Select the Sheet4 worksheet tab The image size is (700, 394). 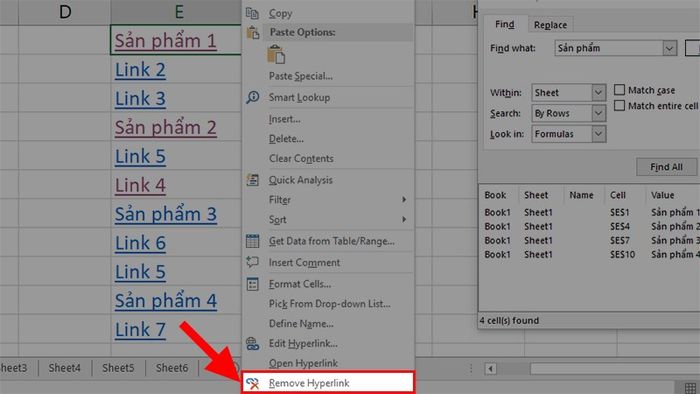[x=65, y=368]
